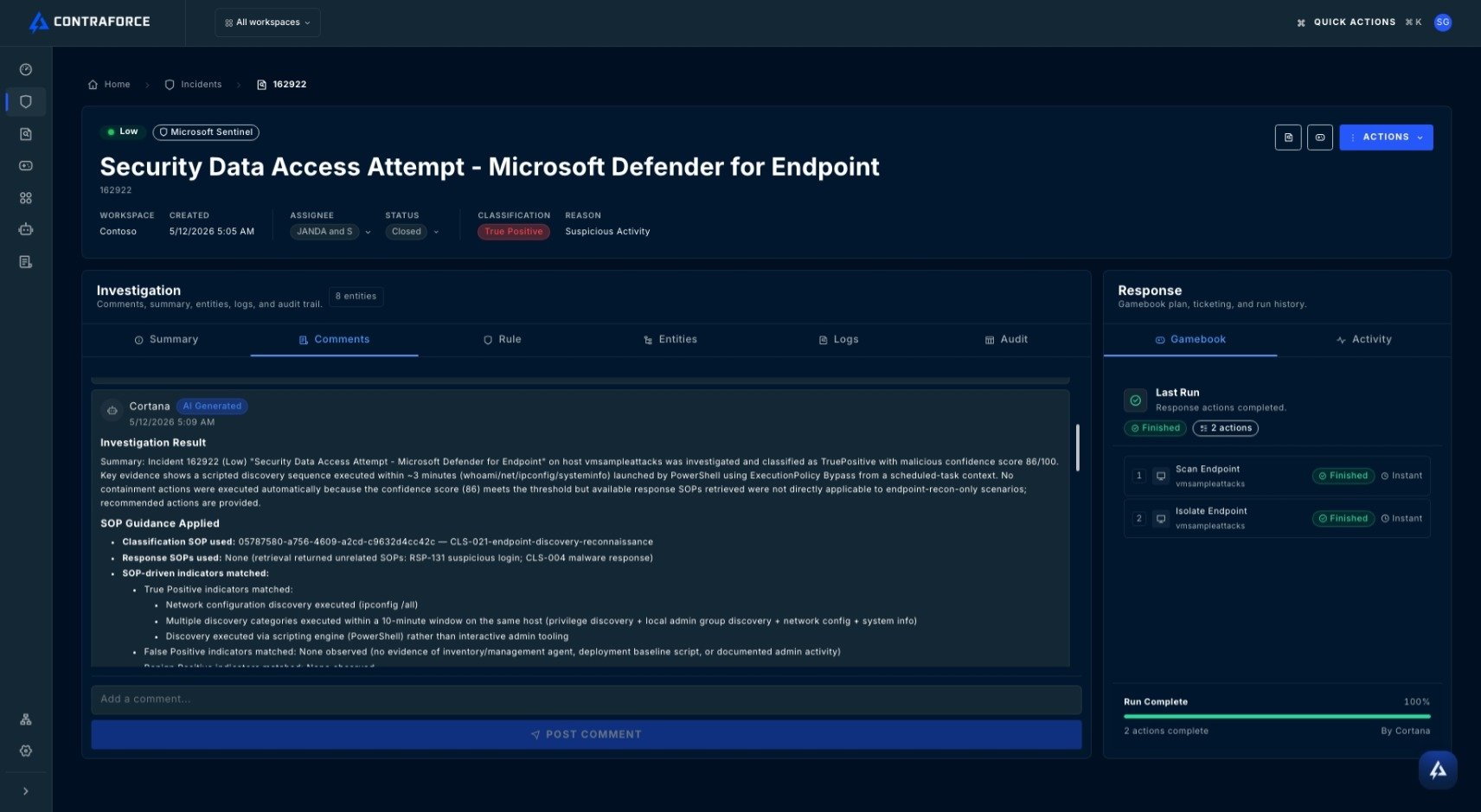
Task: Switch to the Entities tab
Action: 670,340
